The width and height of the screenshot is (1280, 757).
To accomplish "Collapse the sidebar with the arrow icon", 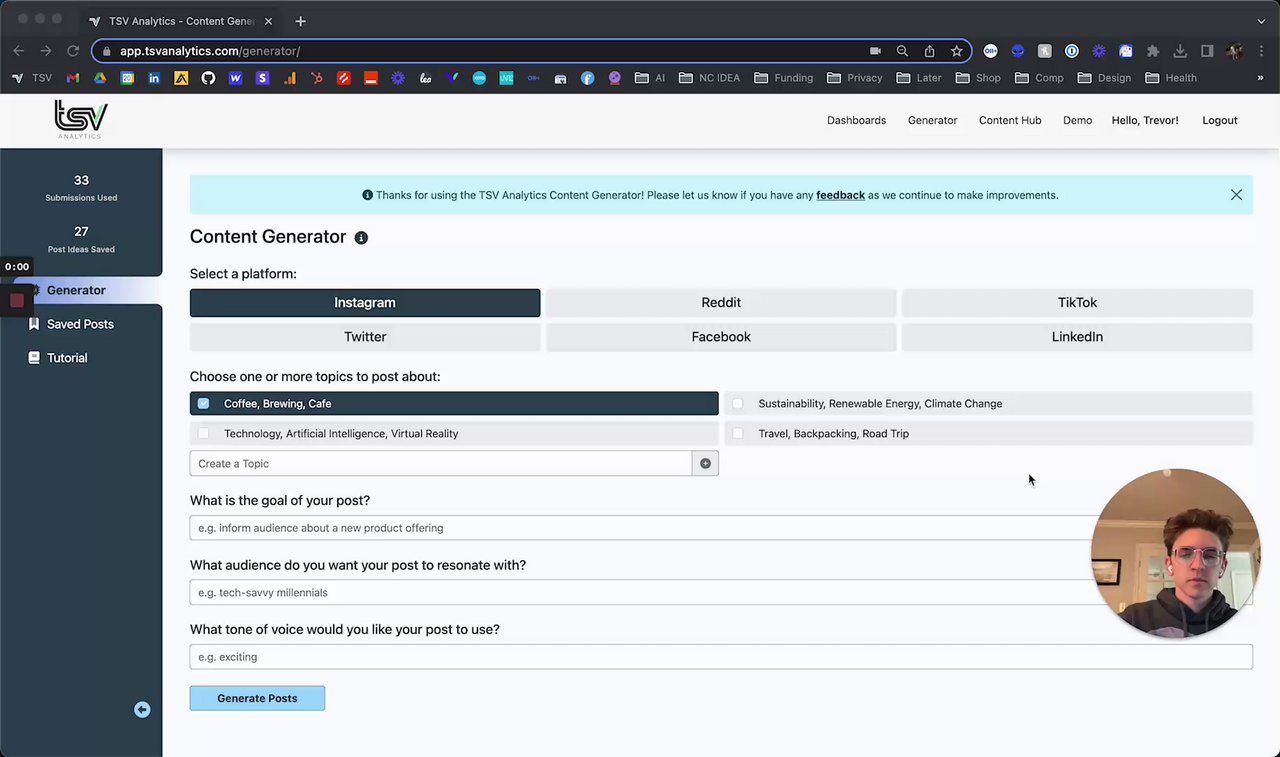I will click(x=142, y=710).
